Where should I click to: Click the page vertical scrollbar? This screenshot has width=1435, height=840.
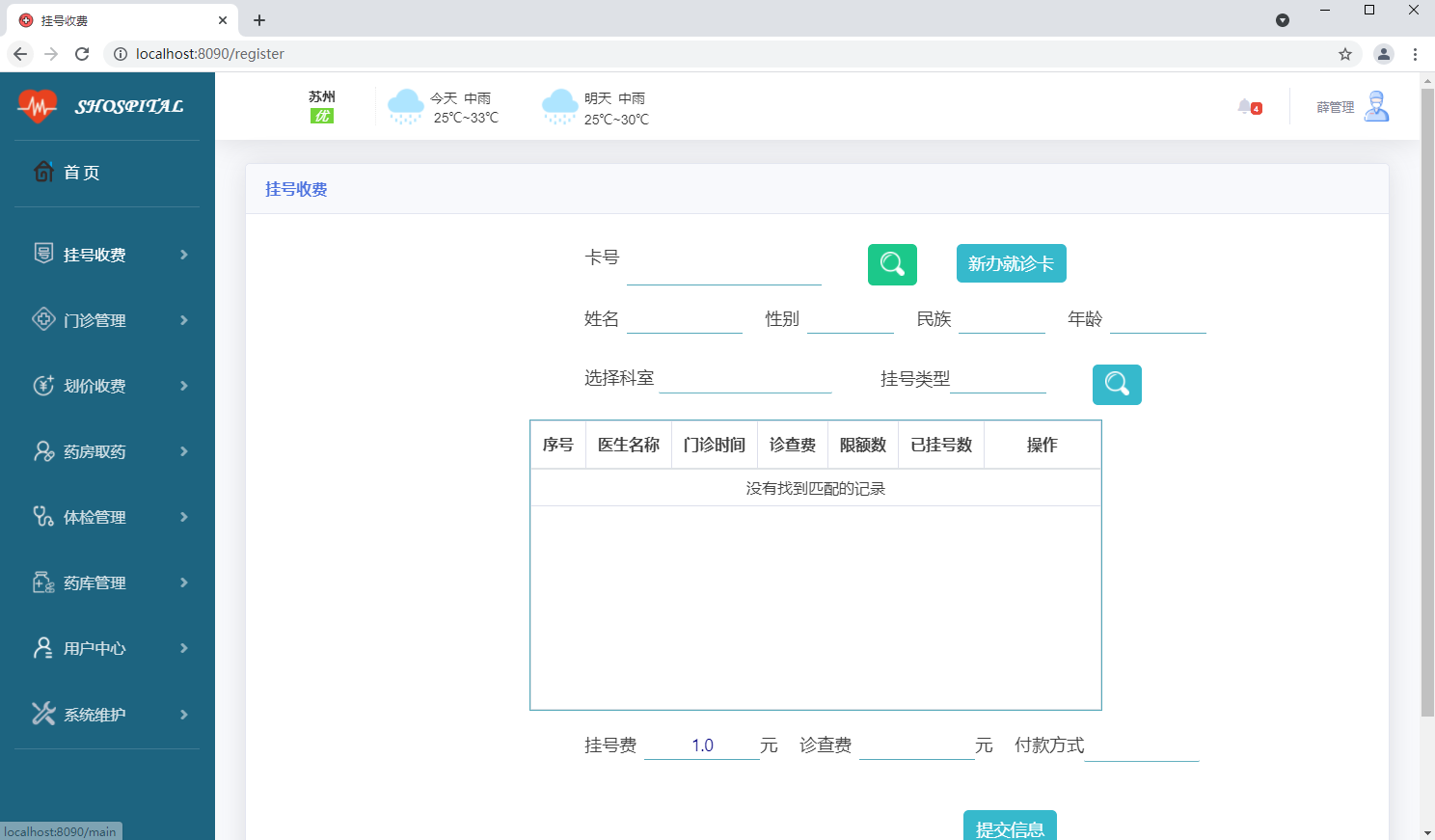pyautogui.click(x=1427, y=401)
